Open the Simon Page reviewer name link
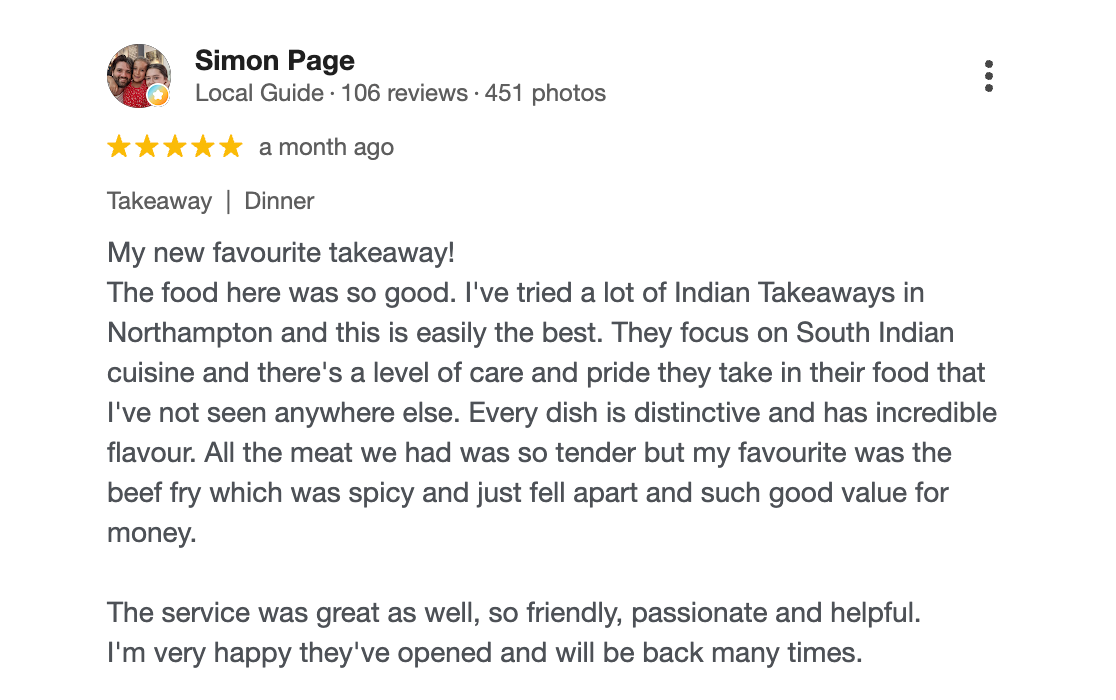This screenshot has width=1116, height=700. tap(275, 61)
